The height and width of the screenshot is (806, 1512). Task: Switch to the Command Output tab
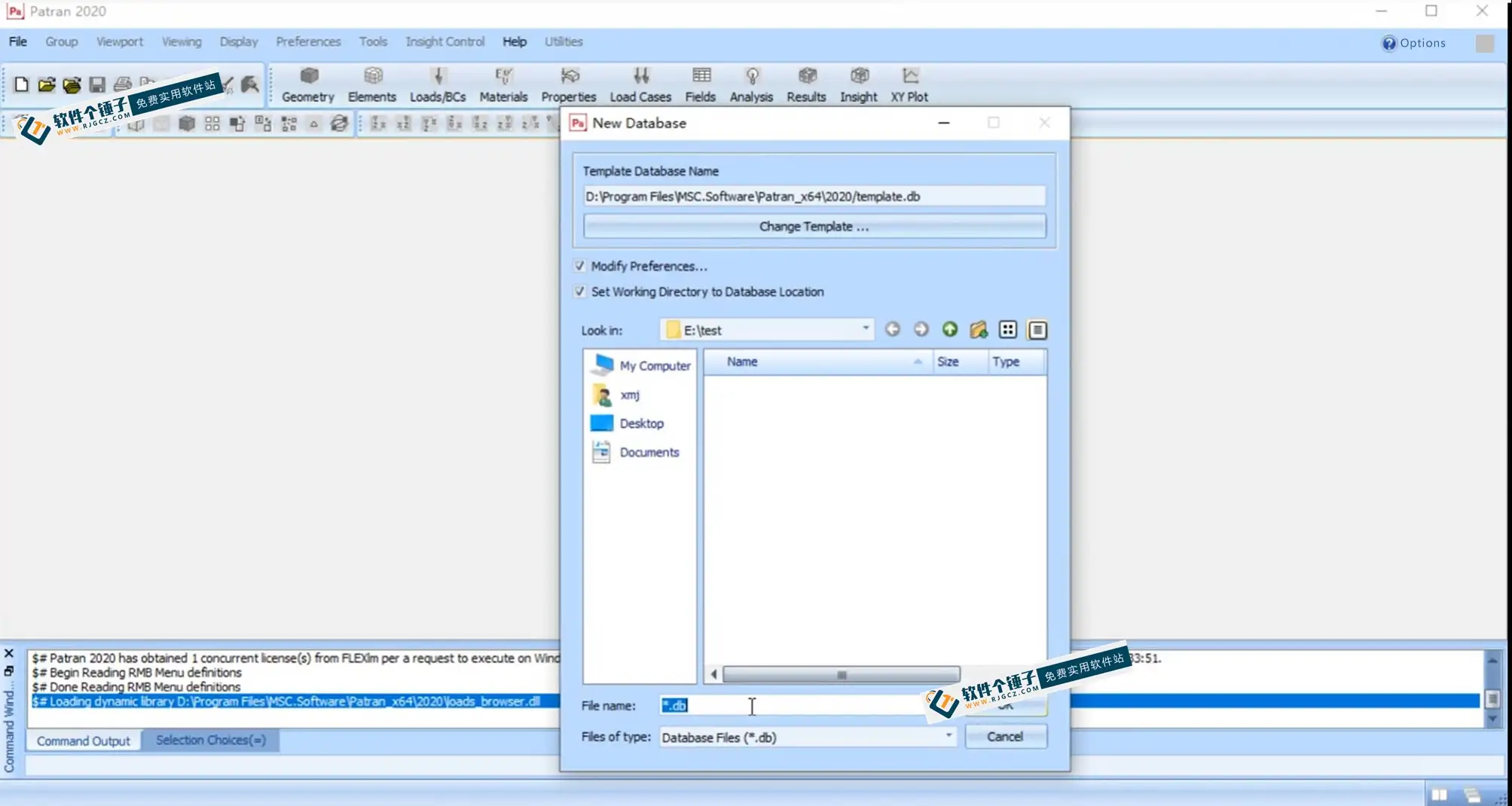(x=84, y=740)
